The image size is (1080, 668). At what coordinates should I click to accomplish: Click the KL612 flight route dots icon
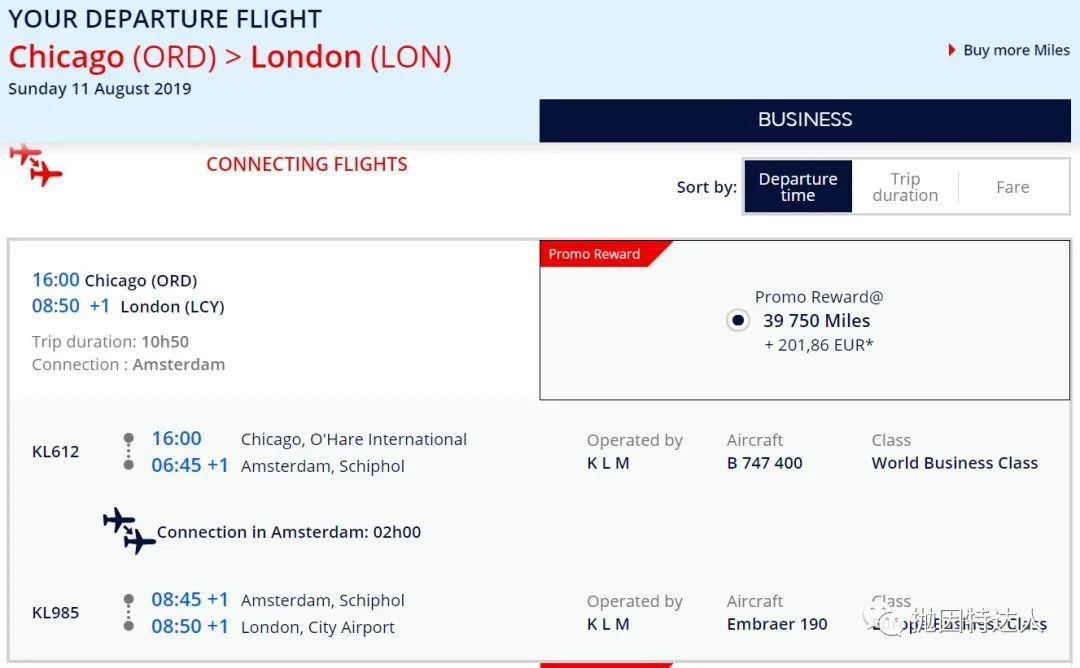128,451
